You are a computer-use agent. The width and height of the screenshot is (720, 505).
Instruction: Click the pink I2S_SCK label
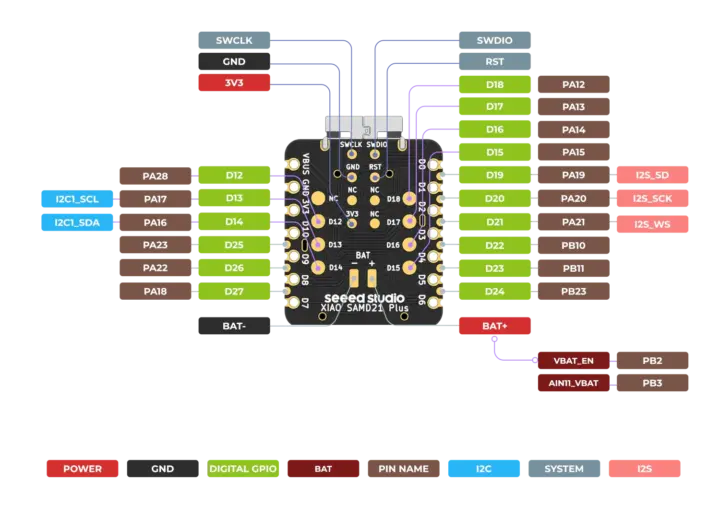[652, 198]
